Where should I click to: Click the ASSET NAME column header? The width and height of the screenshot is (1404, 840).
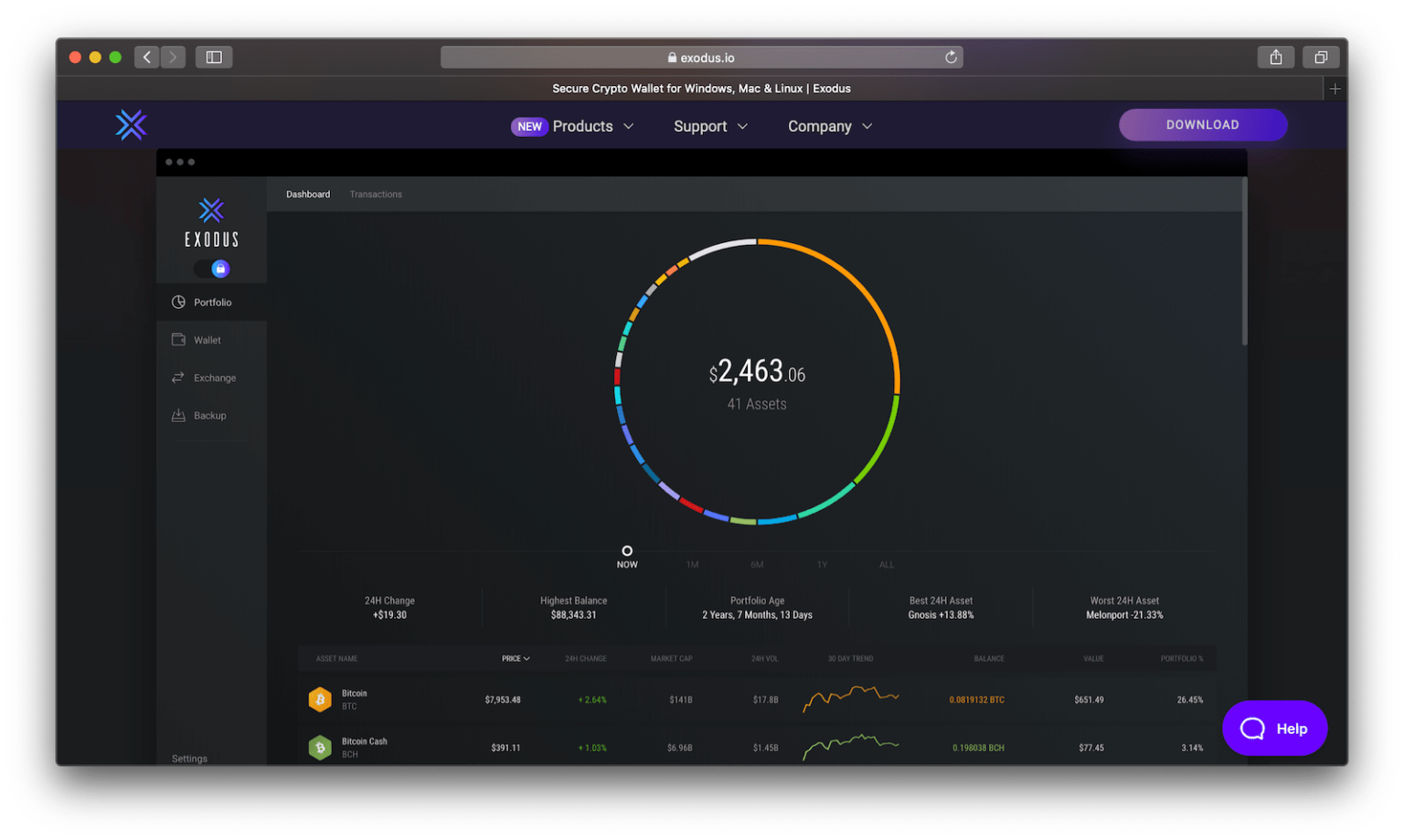point(336,658)
